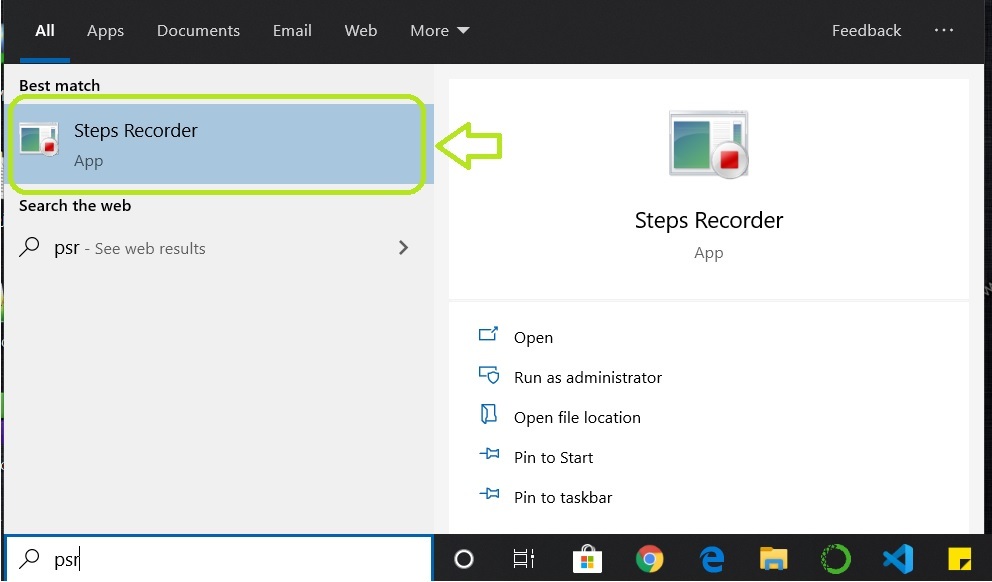992x582 pixels.
Task: Open Task View from taskbar
Action: point(524,559)
